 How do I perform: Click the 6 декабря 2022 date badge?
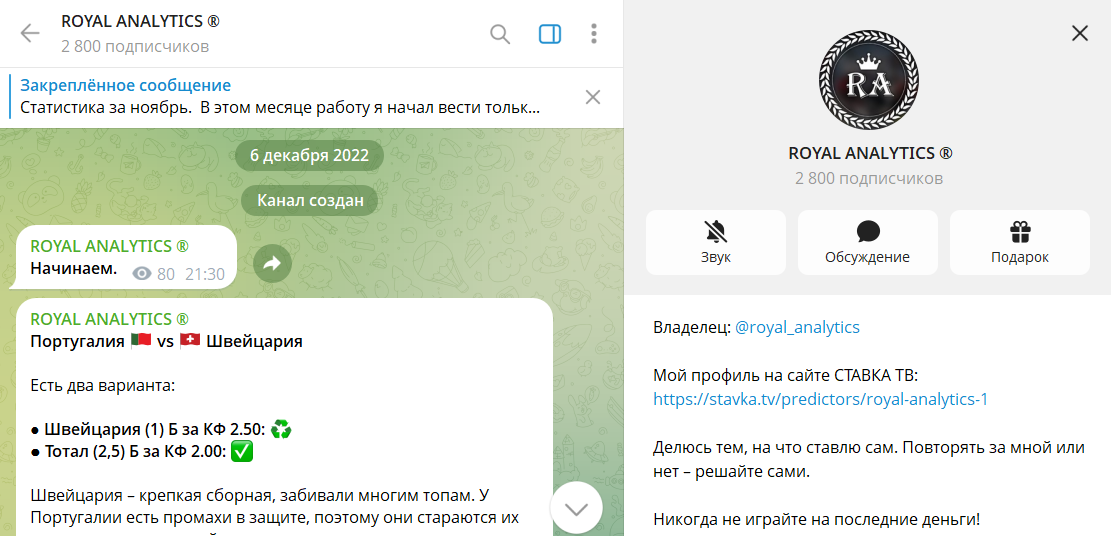tap(309, 155)
